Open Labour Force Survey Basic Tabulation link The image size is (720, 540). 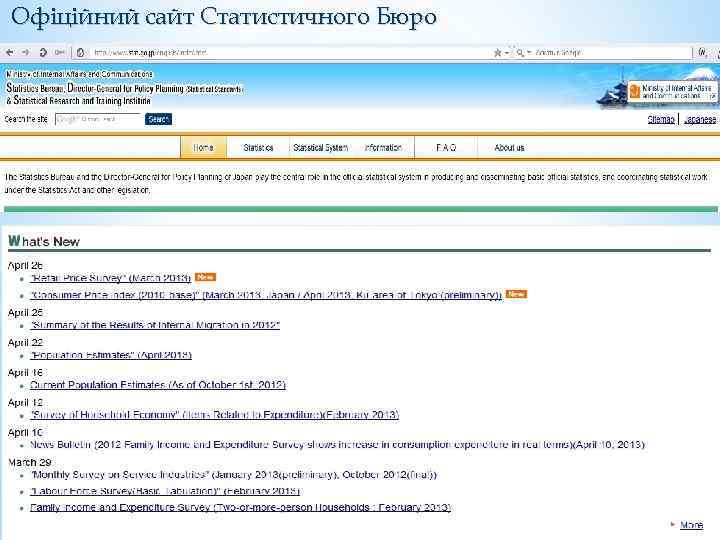point(165,491)
